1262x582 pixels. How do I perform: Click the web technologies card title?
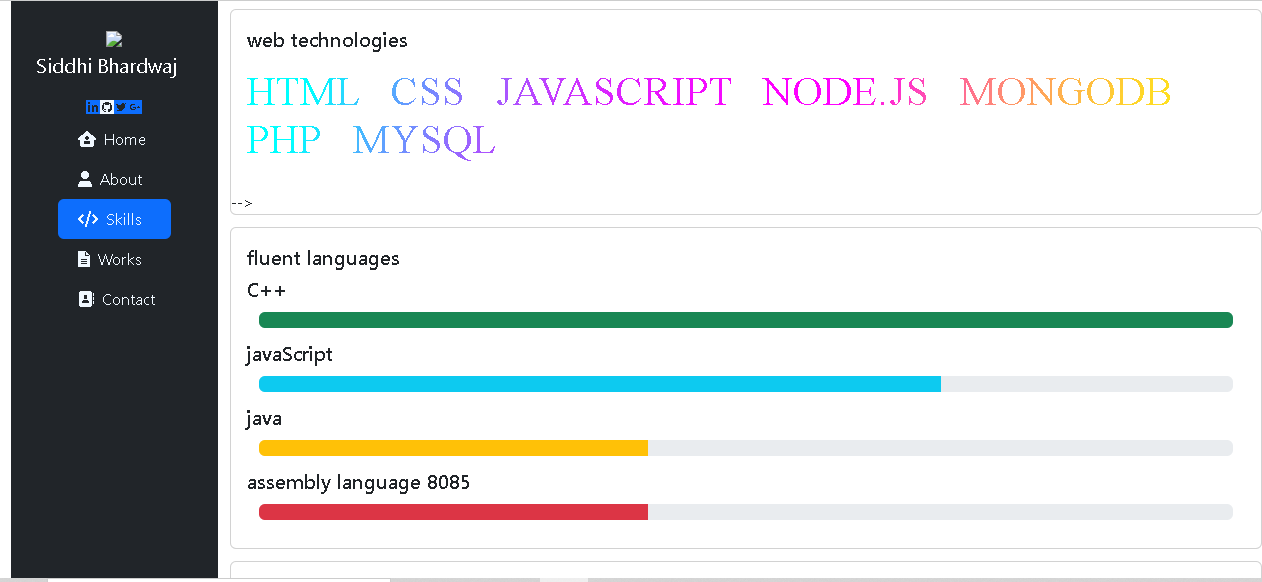(x=327, y=41)
